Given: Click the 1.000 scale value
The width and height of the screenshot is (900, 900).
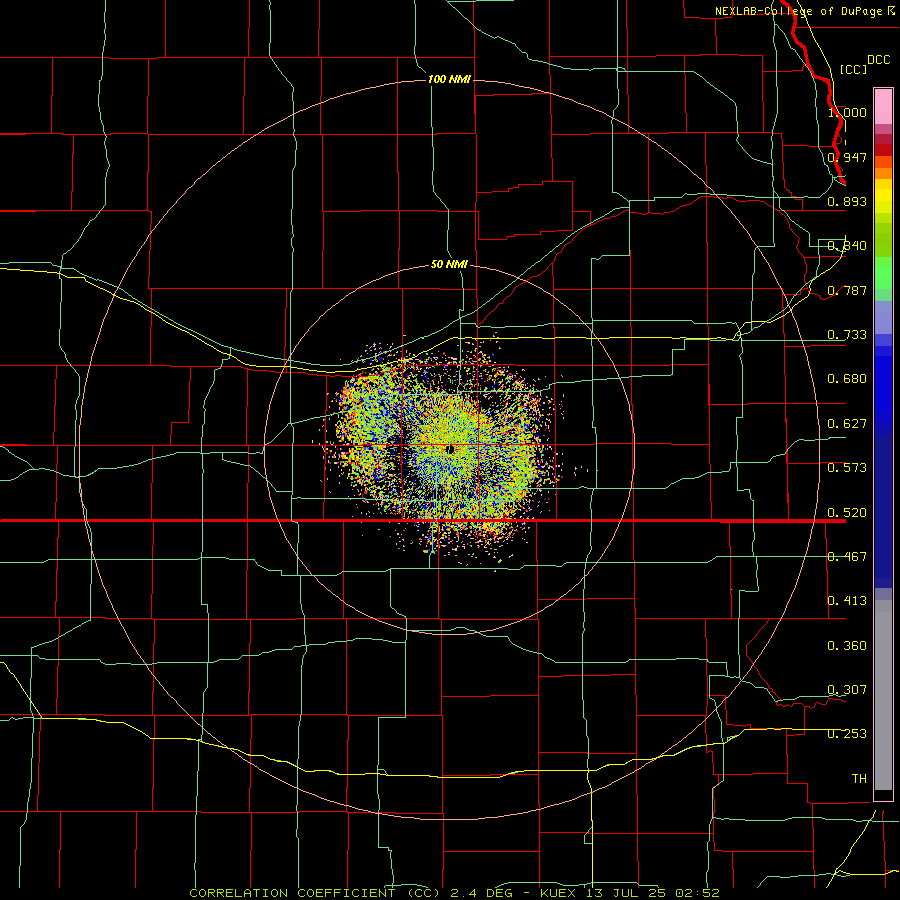Looking at the screenshot, I should click(847, 112).
